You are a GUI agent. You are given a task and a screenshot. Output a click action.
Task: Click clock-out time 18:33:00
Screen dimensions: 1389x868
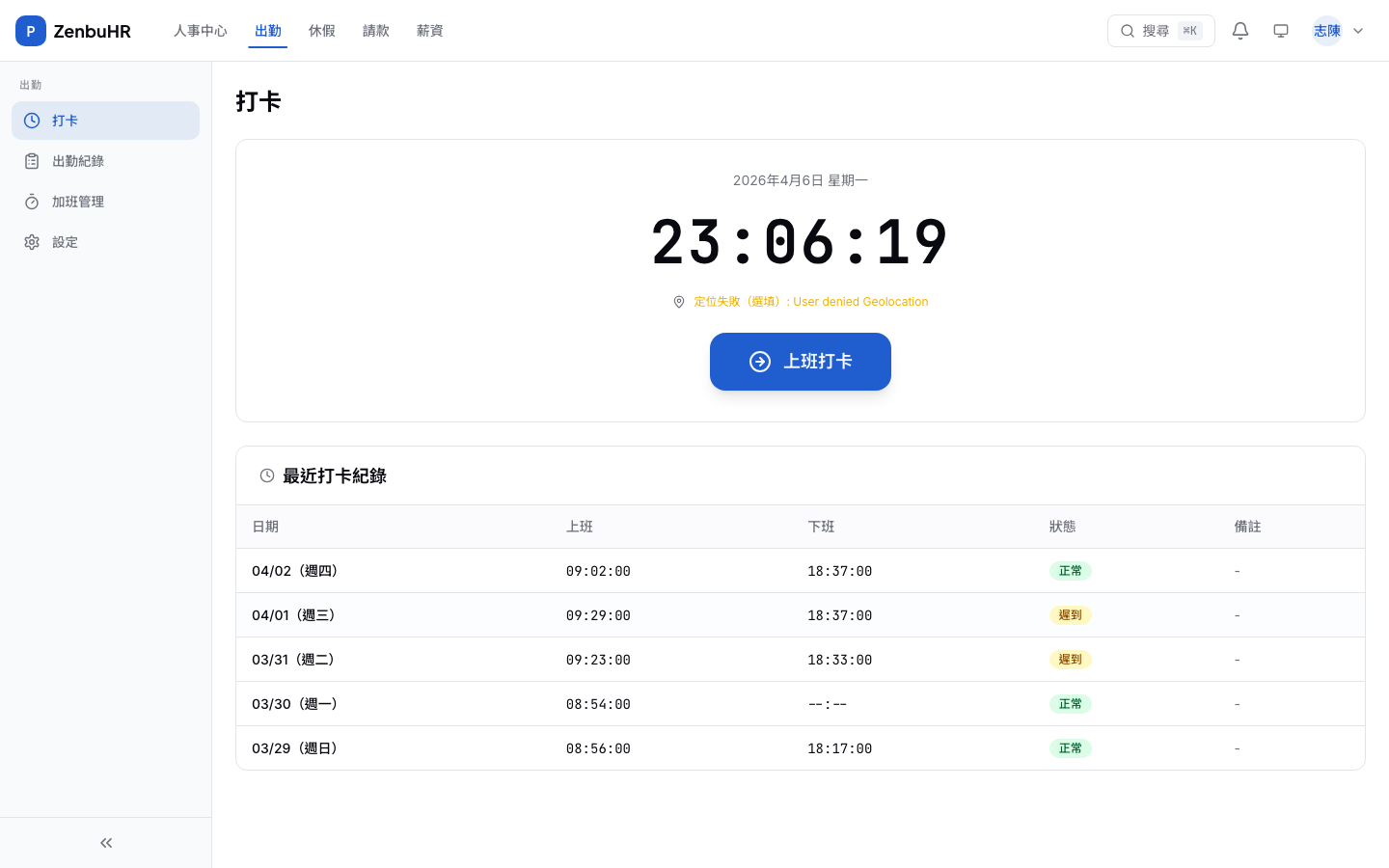pos(840,660)
